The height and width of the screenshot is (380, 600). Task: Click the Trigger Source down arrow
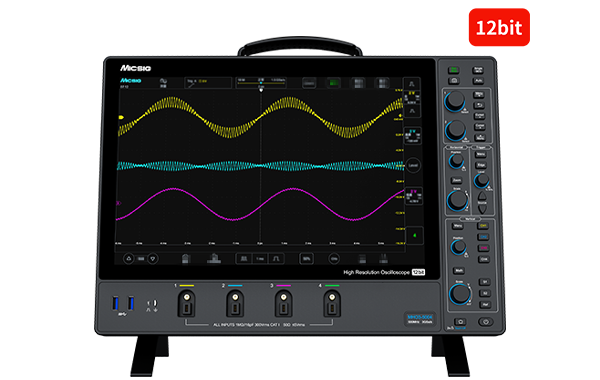[482, 209]
